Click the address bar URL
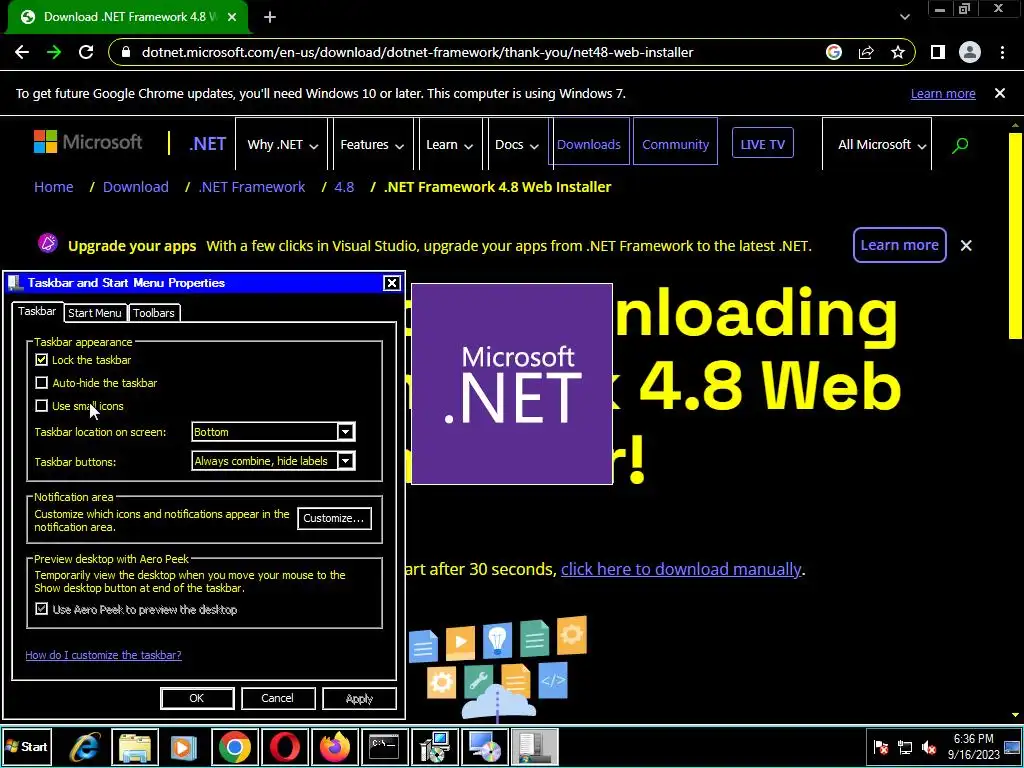The image size is (1024, 768). 417,52
